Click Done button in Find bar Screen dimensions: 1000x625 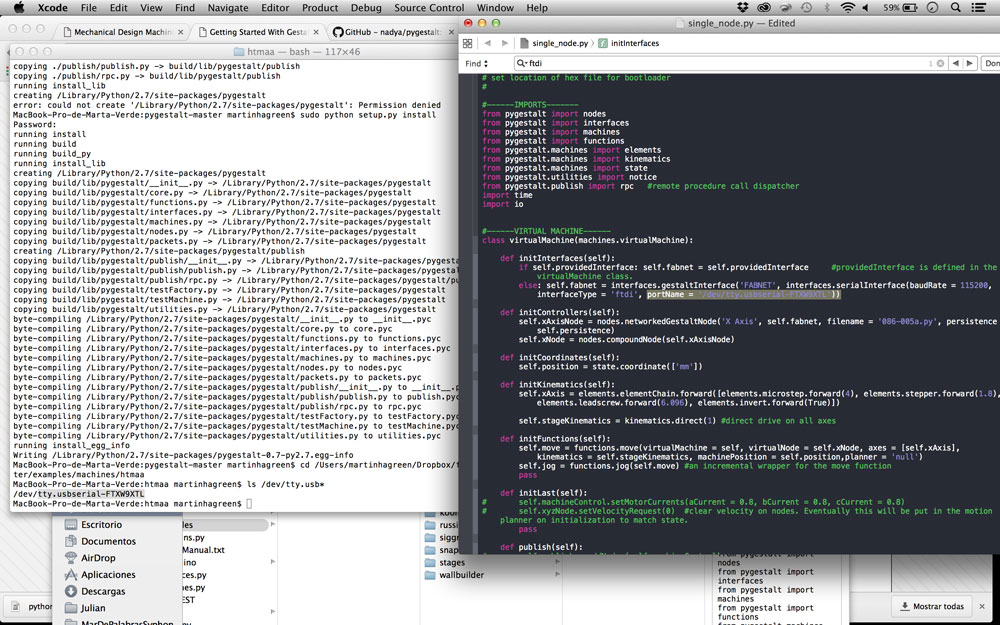pos(991,63)
